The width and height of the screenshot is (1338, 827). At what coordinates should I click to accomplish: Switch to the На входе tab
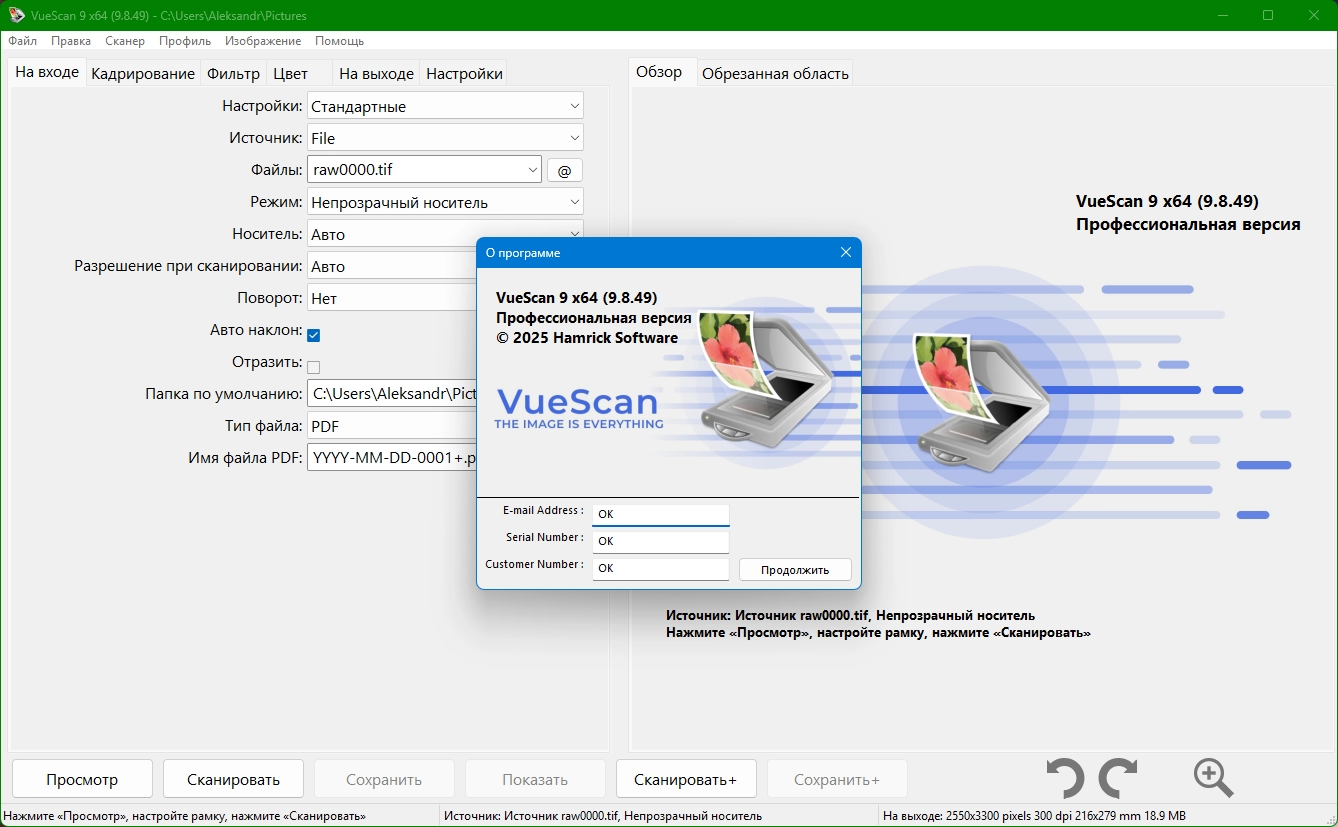(x=47, y=72)
